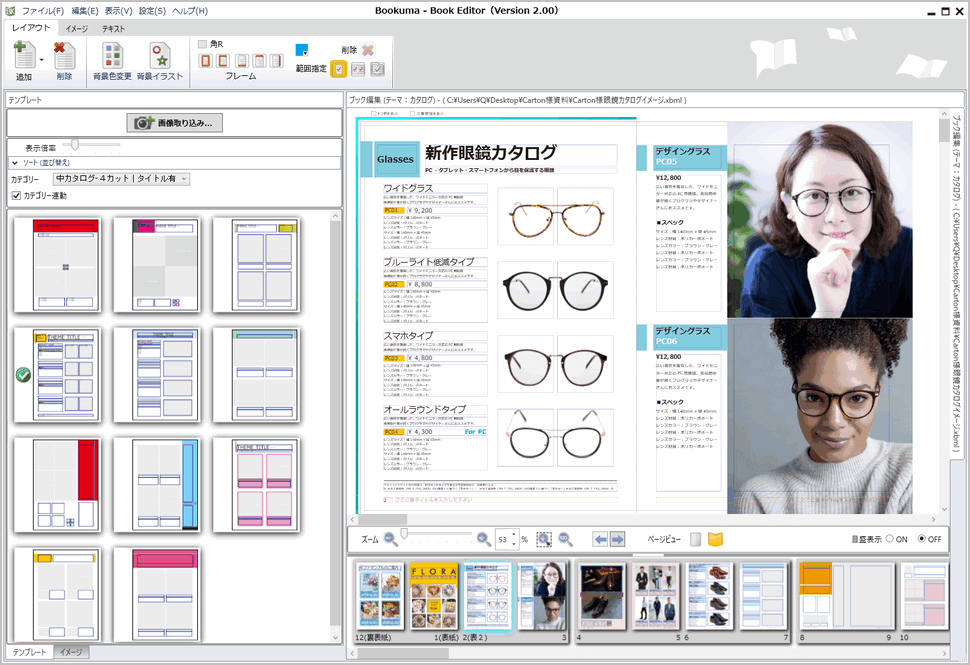
Task: Click the red X frame delete icon
Action: pyautogui.click(x=367, y=50)
